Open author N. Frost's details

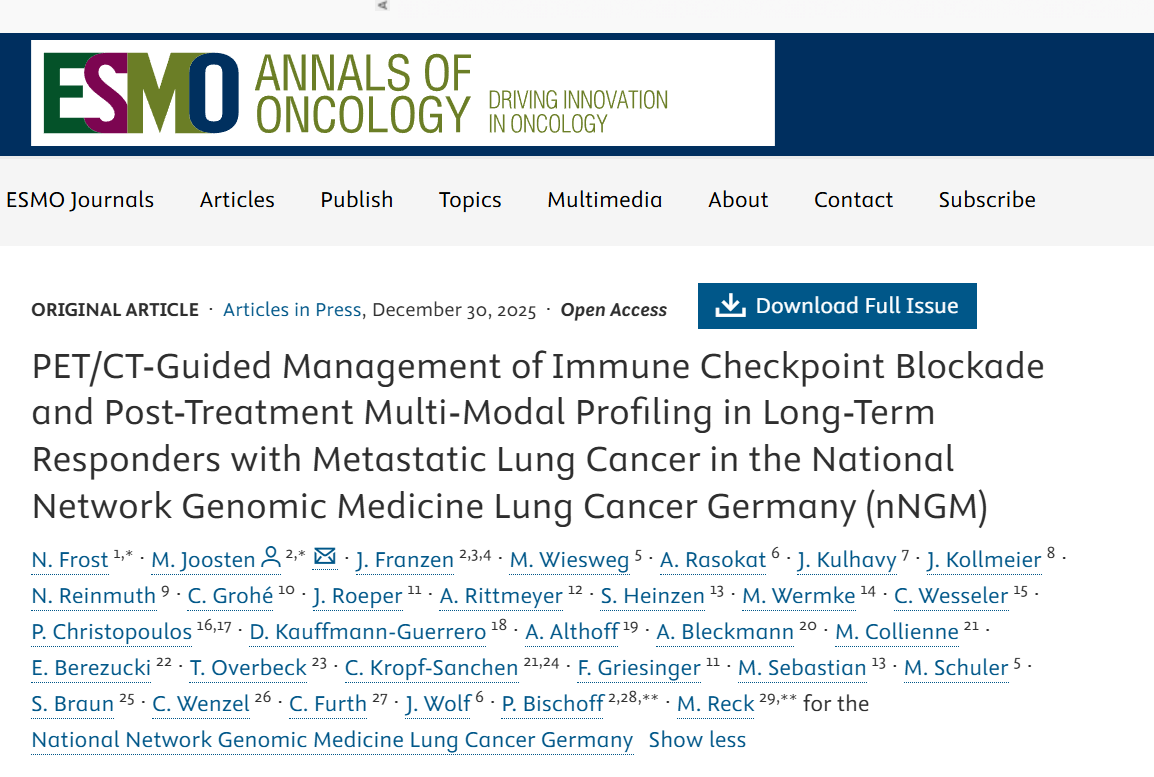(70, 560)
